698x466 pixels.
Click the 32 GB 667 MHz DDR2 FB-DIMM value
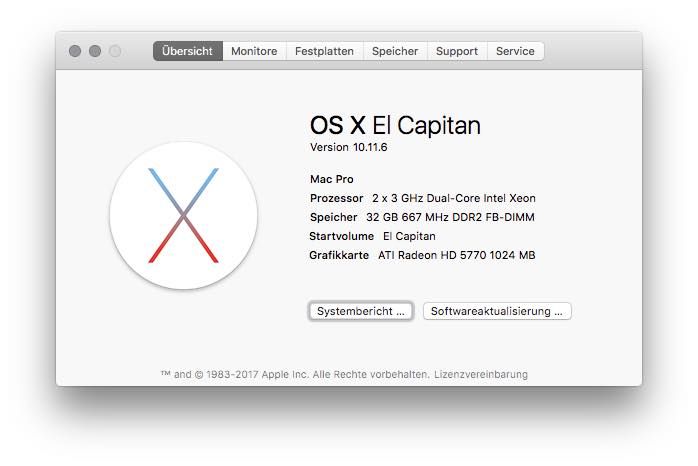click(450, 217)
